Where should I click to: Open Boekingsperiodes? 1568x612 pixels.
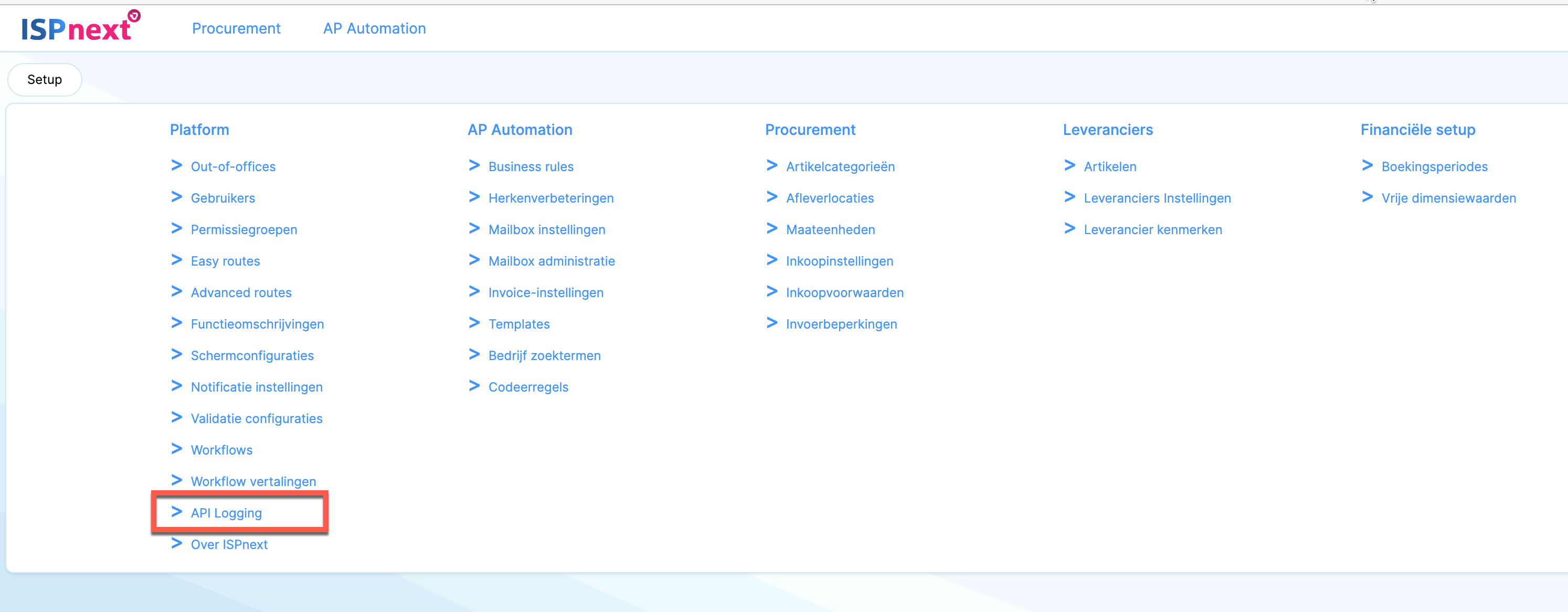coord(1434,167)
